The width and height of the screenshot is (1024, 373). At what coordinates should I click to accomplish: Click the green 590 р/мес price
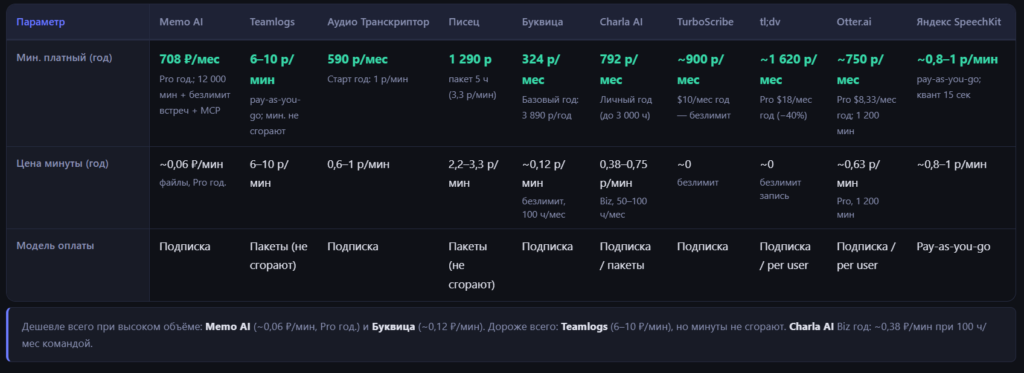[357, 59]
